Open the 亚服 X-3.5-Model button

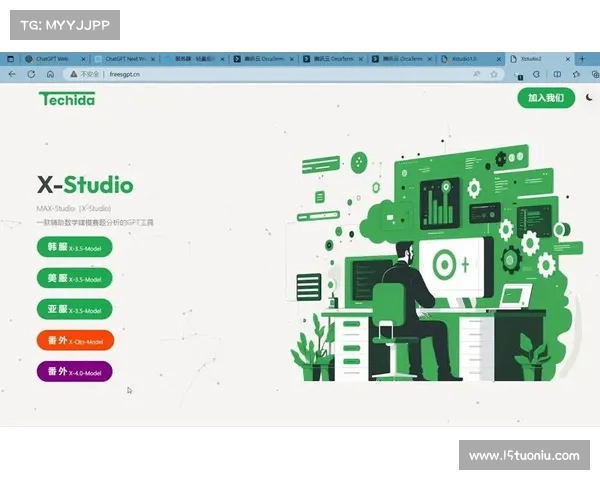pos(75,309)
